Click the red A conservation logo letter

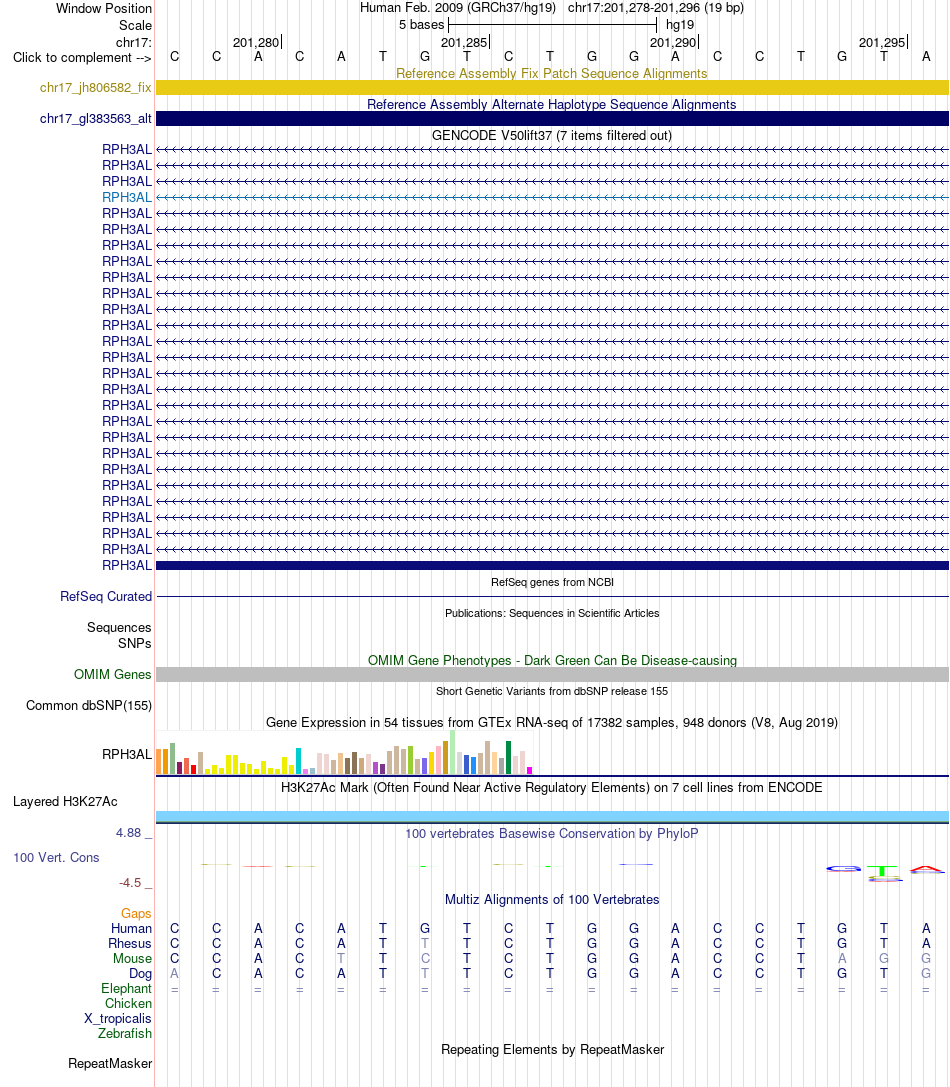pyautogui.click(x=927, y=869)
